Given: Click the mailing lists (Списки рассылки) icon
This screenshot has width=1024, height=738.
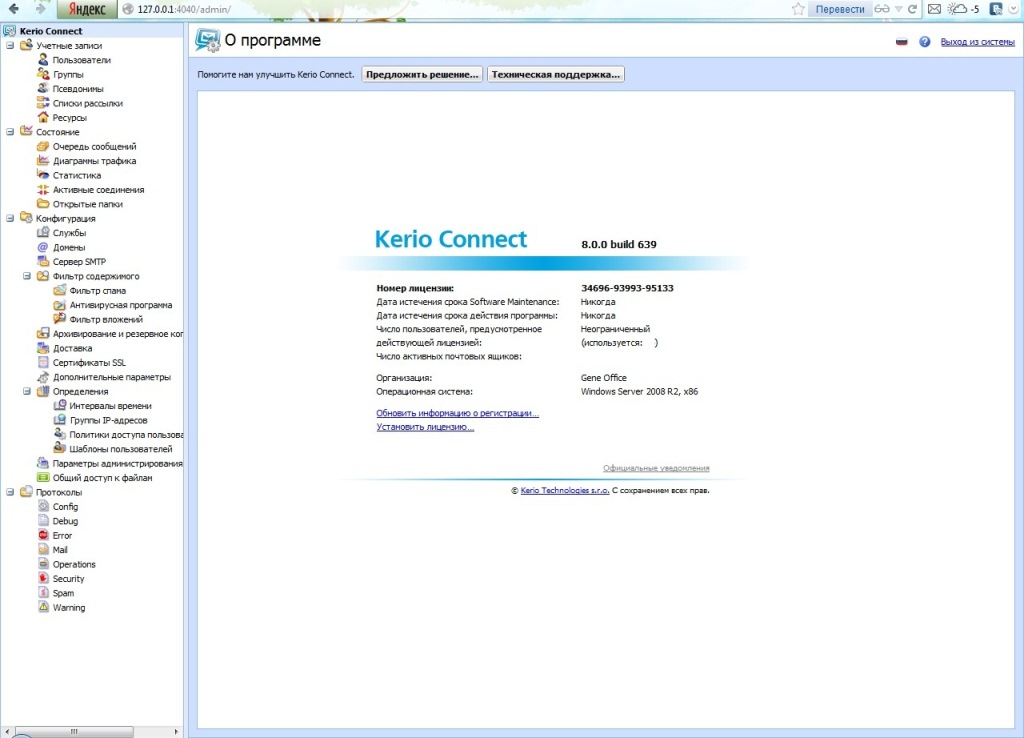Looking at the screenshot, I should pos(43,103).
